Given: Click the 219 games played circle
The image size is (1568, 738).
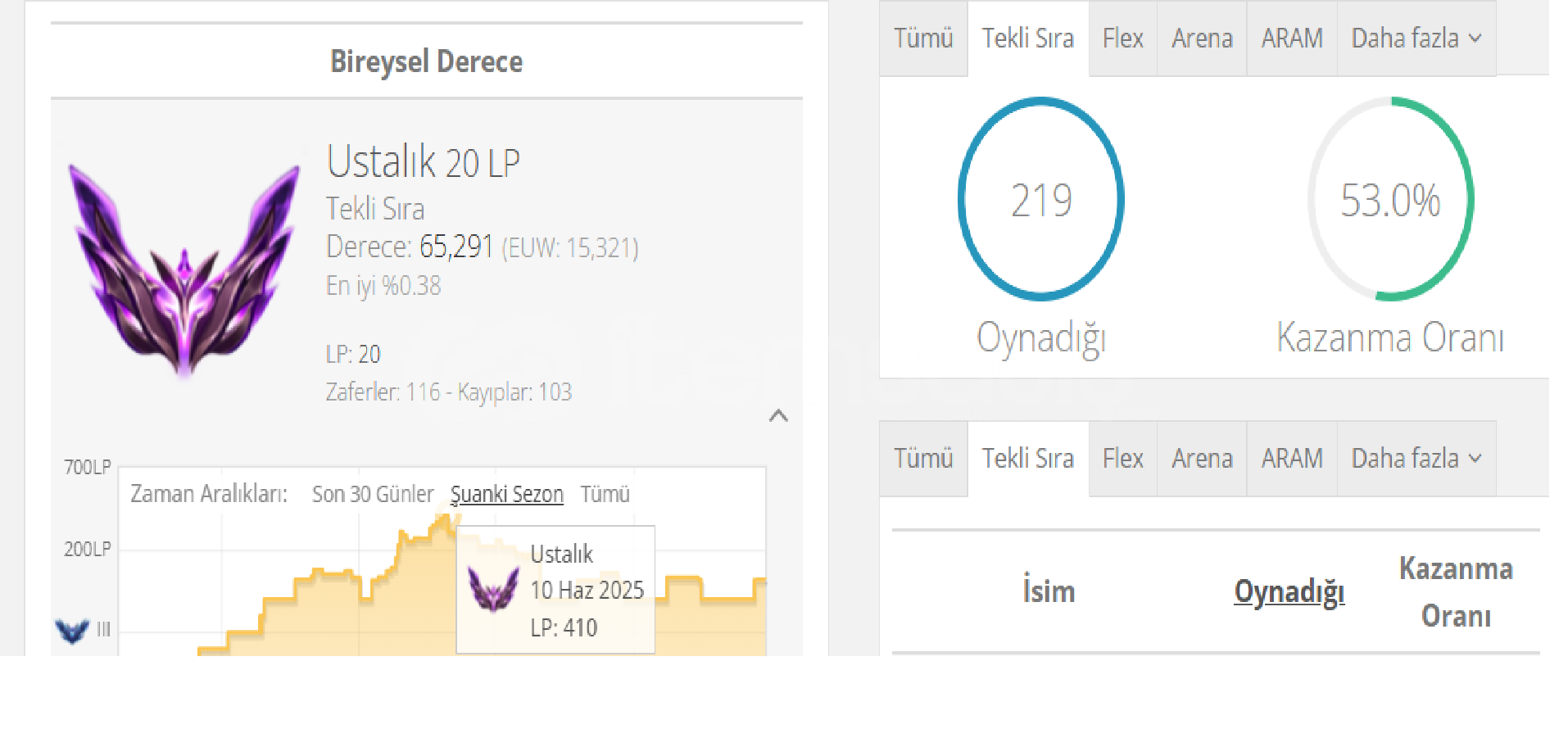Looking at the screenshot, I should tap(1040, 199).
